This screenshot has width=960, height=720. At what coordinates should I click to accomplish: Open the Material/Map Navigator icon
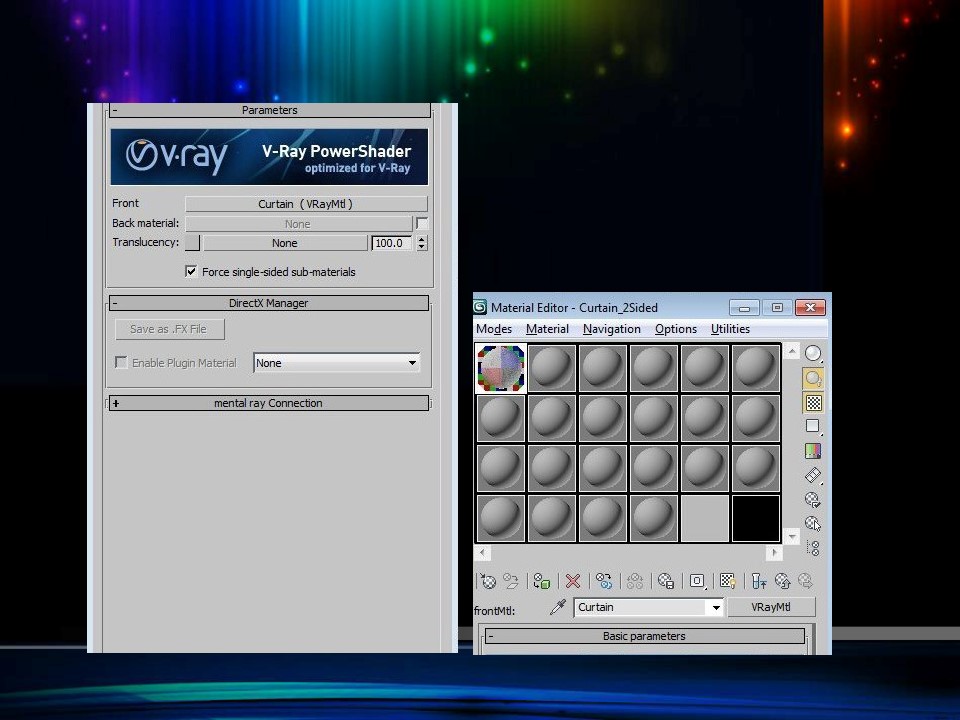tap(813, 547)
